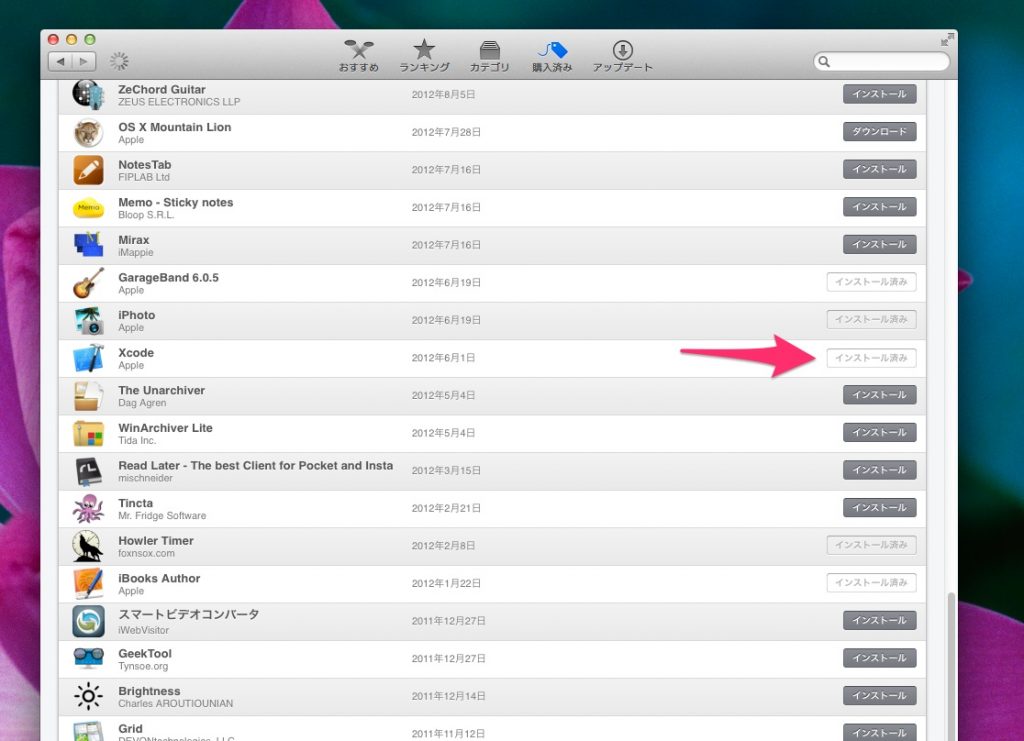Click the date 2012年6月1日

(x=443, y=358)
